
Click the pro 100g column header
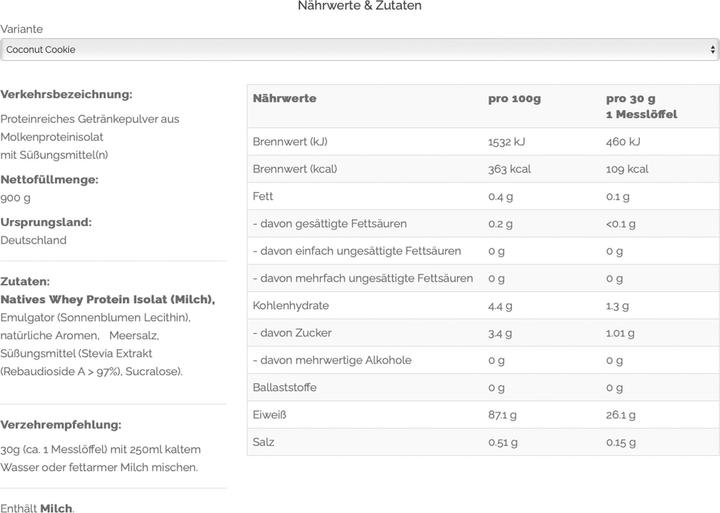(x=514, y=98)
